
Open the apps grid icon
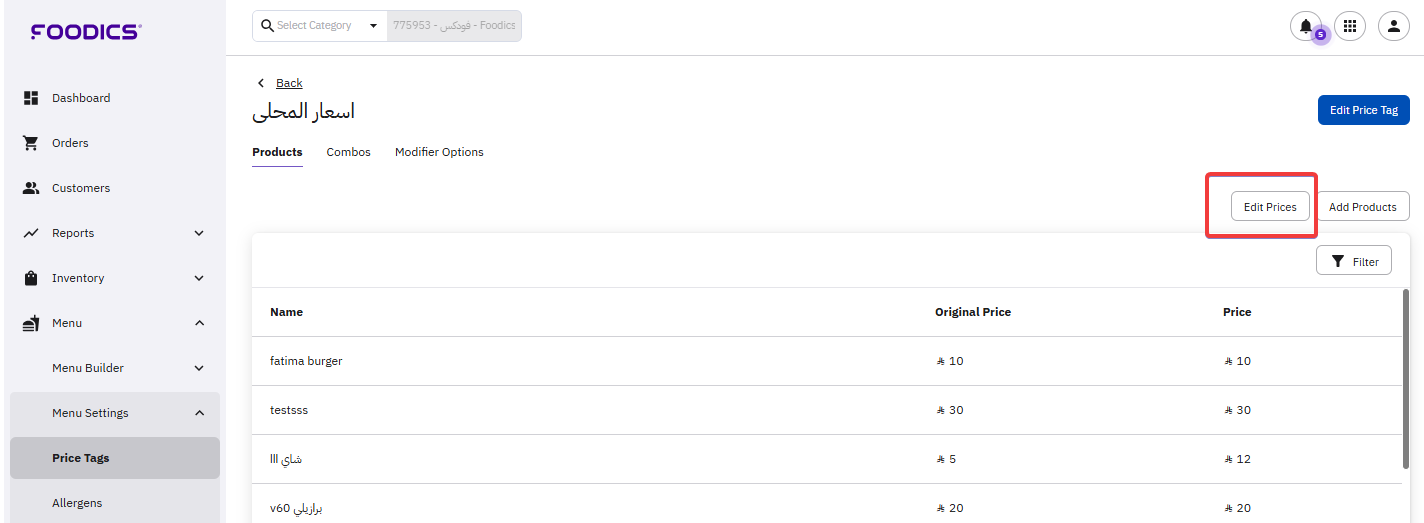[x=1350, y=26]
